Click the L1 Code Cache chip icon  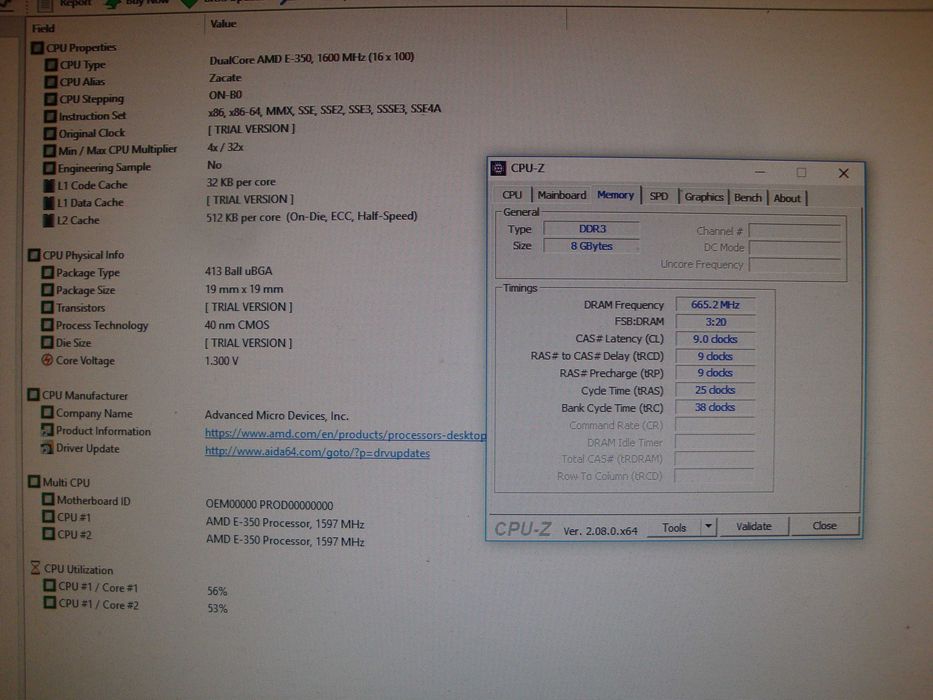[49, 185]
